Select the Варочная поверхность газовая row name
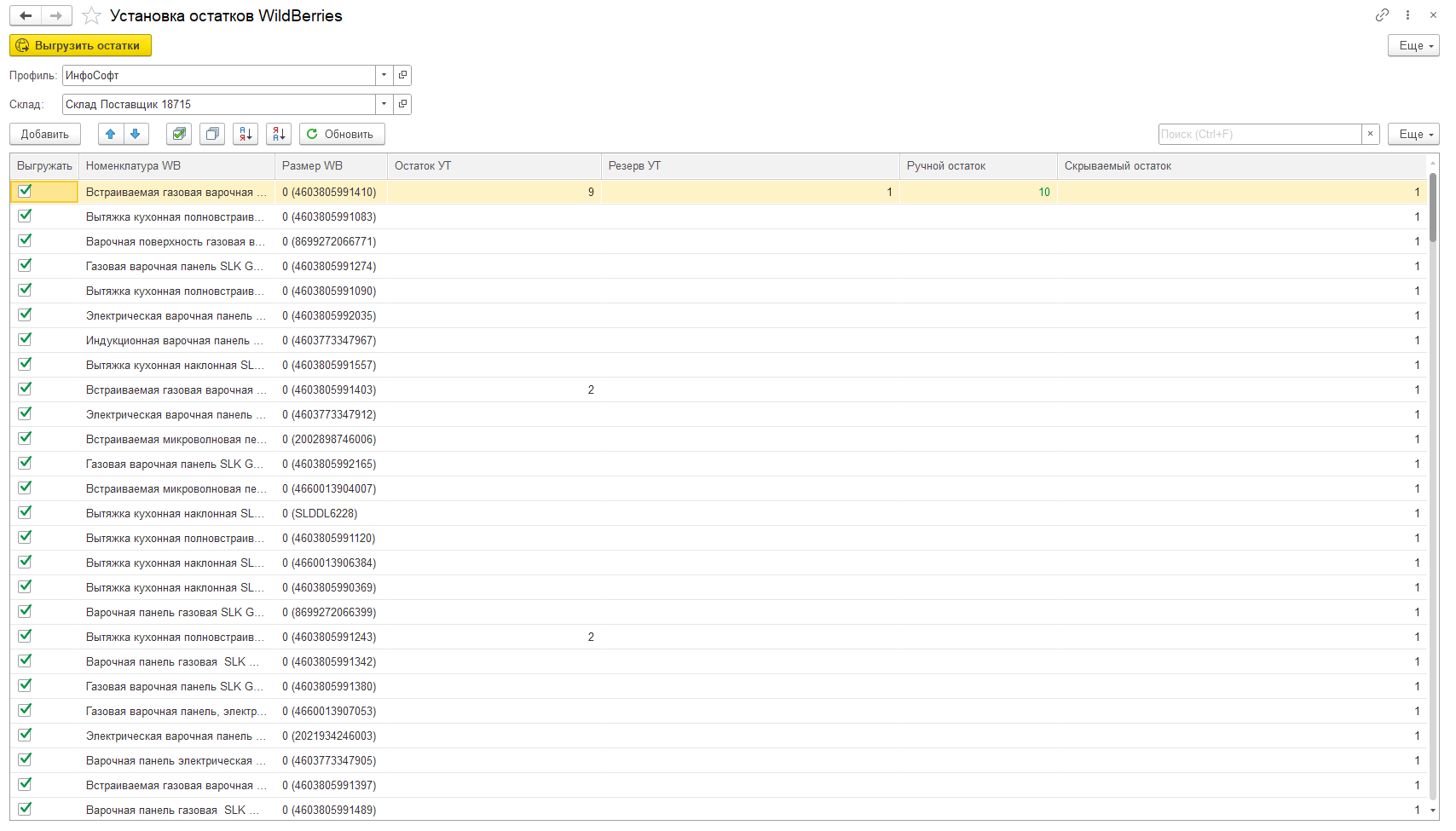This screenshot has width=1456, height=831. pos(176,241)
